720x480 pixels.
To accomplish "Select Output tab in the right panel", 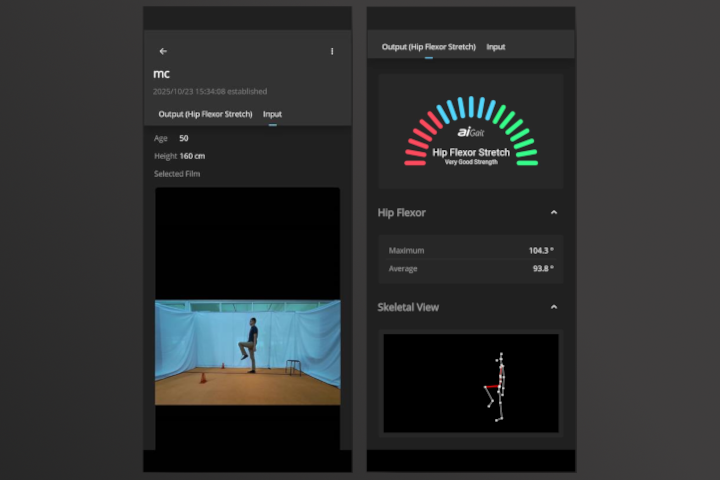I will pyautogui.click(x=429, y=46).
